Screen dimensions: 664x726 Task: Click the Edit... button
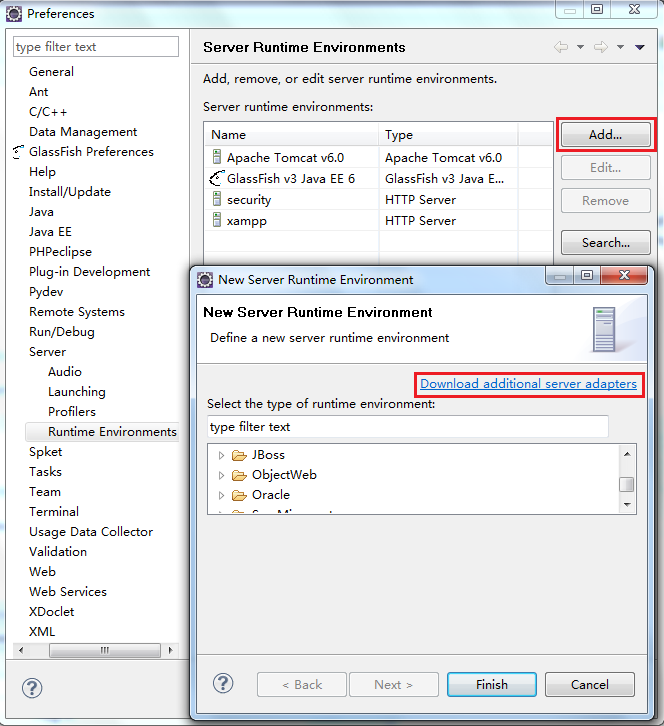point(606,168)
